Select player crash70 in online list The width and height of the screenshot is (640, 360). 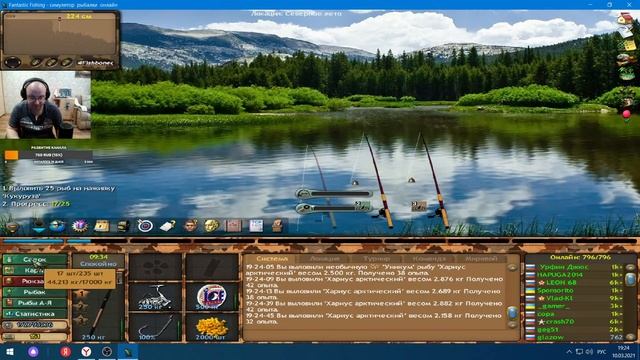(560, 322)
